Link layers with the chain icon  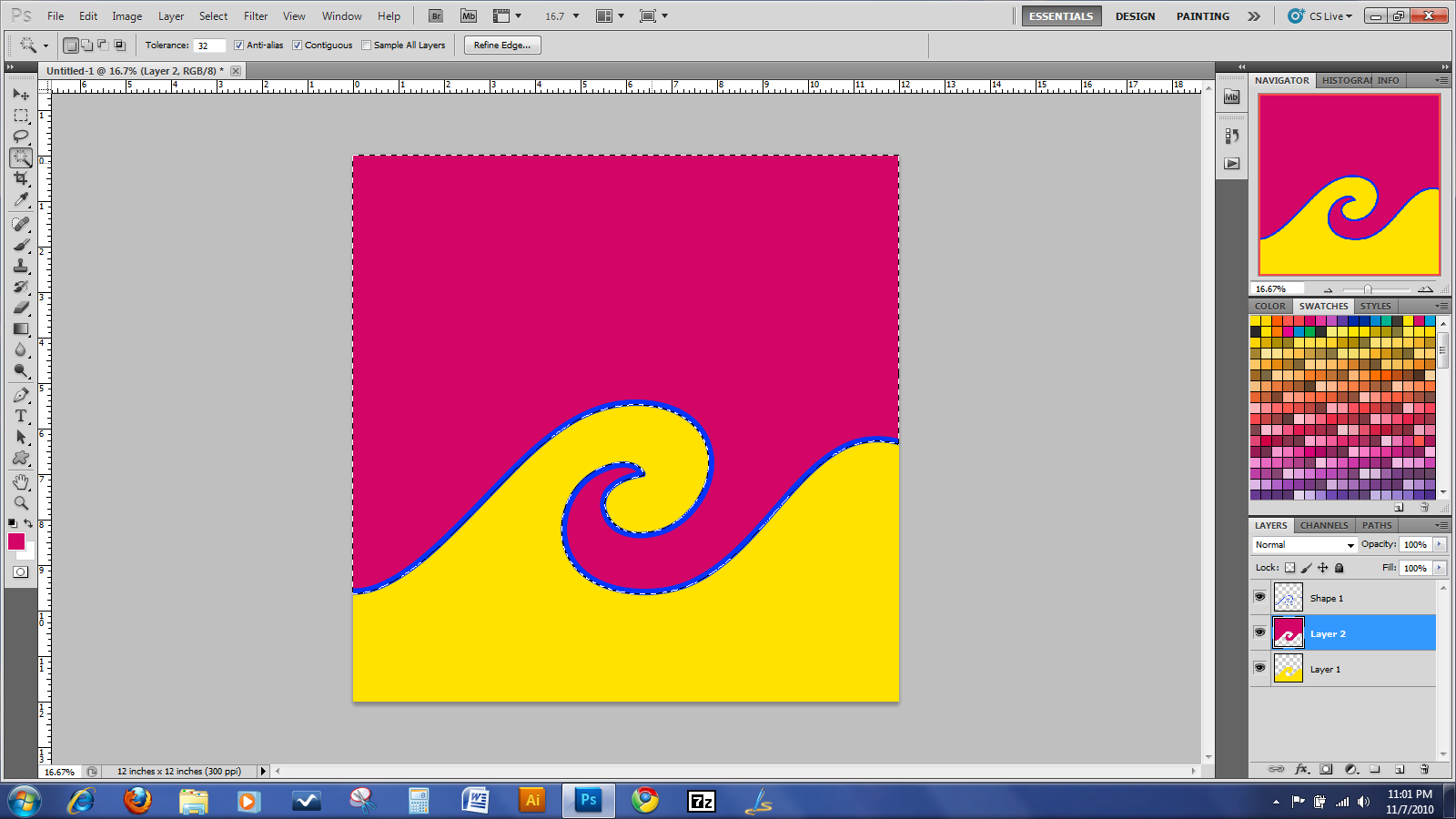[1276, 769]
